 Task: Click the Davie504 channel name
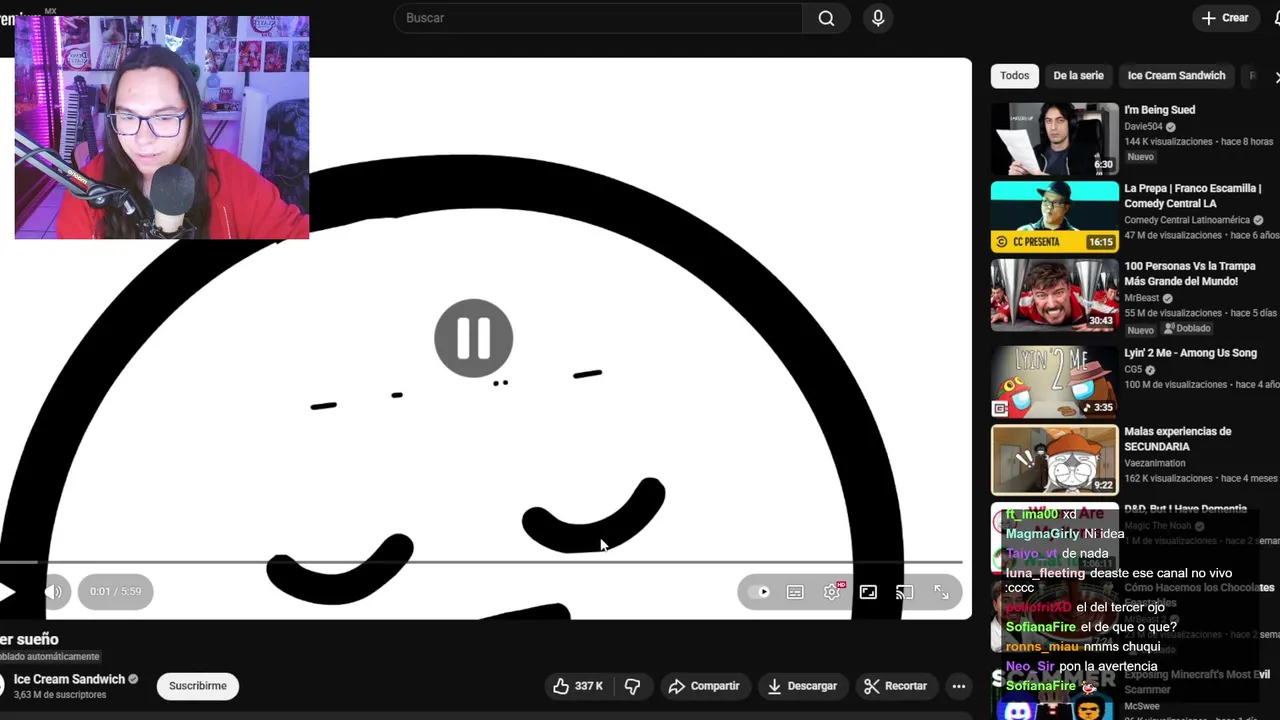pyautogui.click(x=1143, y=127)
